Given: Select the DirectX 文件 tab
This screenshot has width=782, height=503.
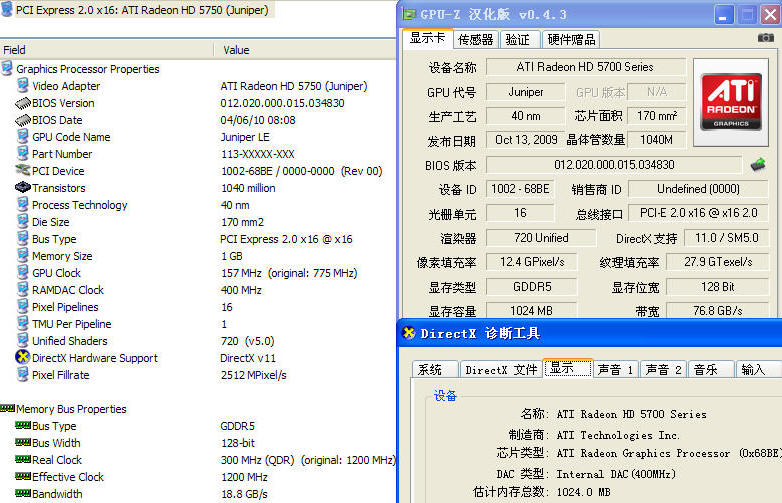Looking at the screenshot, I should pyautogui.click(x=501, y=369).
